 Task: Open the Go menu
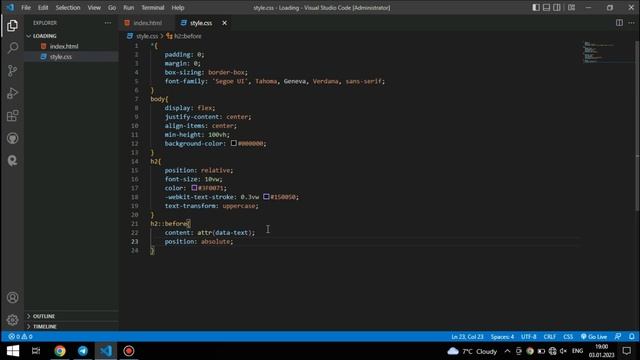(112, 7)
